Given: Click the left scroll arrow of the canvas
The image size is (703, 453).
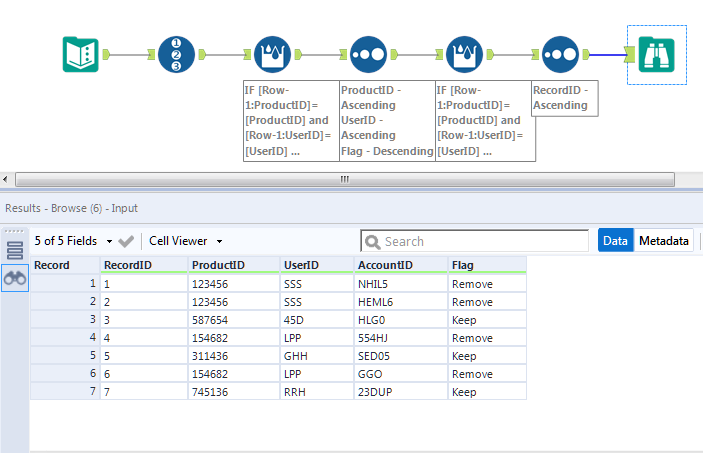Looking at the screenshot, I should point(5,179).
